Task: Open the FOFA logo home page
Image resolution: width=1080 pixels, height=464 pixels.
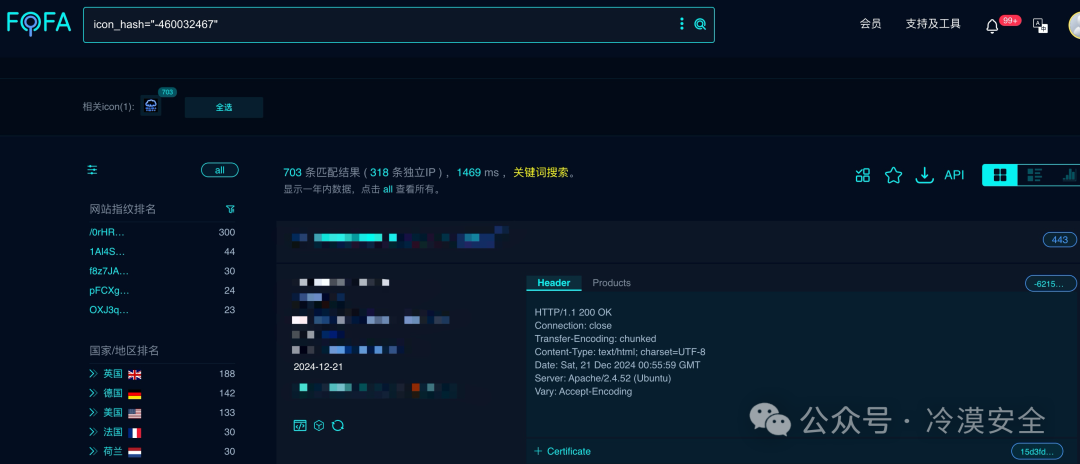Action: (39, 23)
